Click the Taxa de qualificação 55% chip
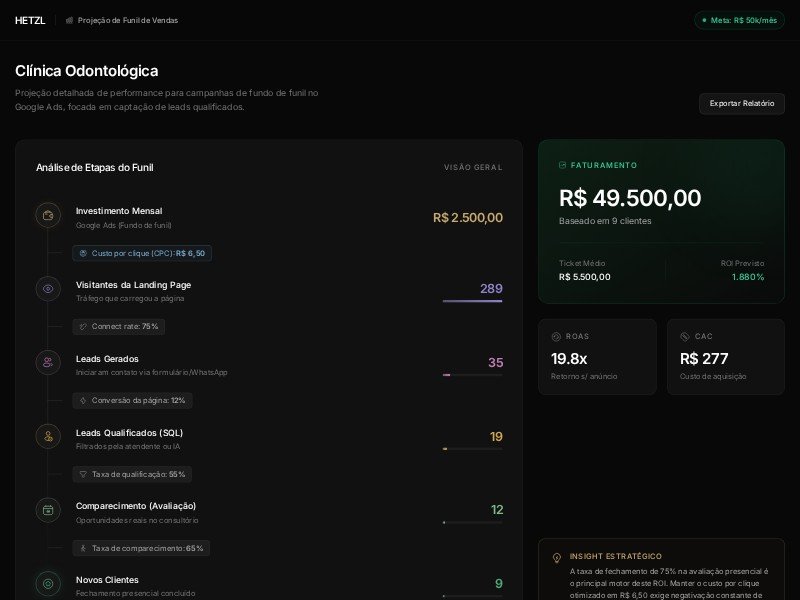The height and width of the screenshot is (600, 800). 132,474
